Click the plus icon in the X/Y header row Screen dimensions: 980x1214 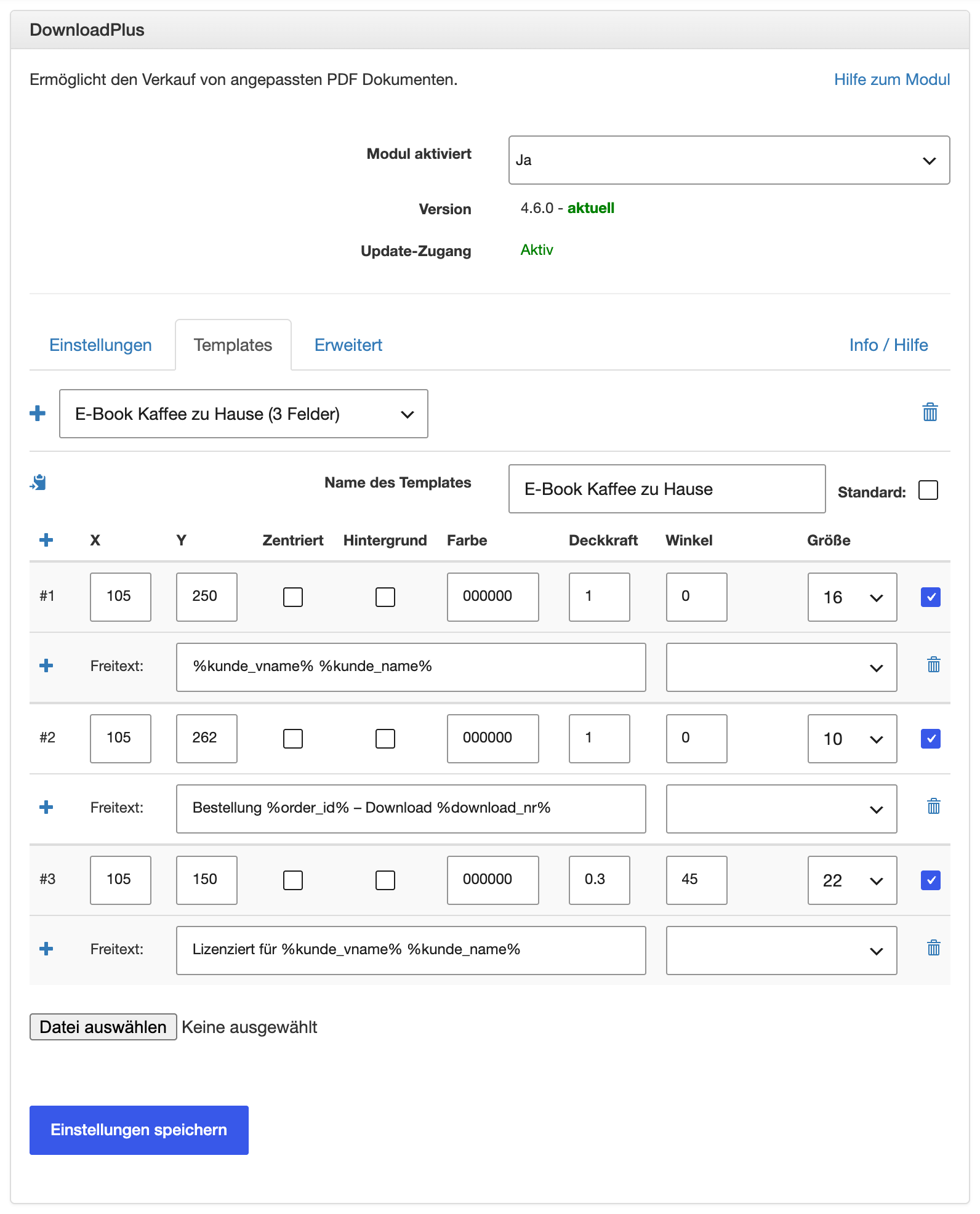coord(46,540)
